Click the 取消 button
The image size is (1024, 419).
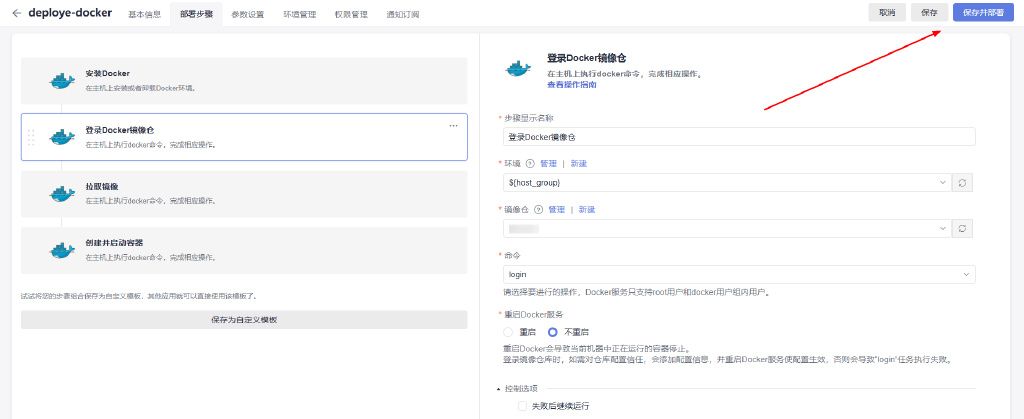pos(887,12)
